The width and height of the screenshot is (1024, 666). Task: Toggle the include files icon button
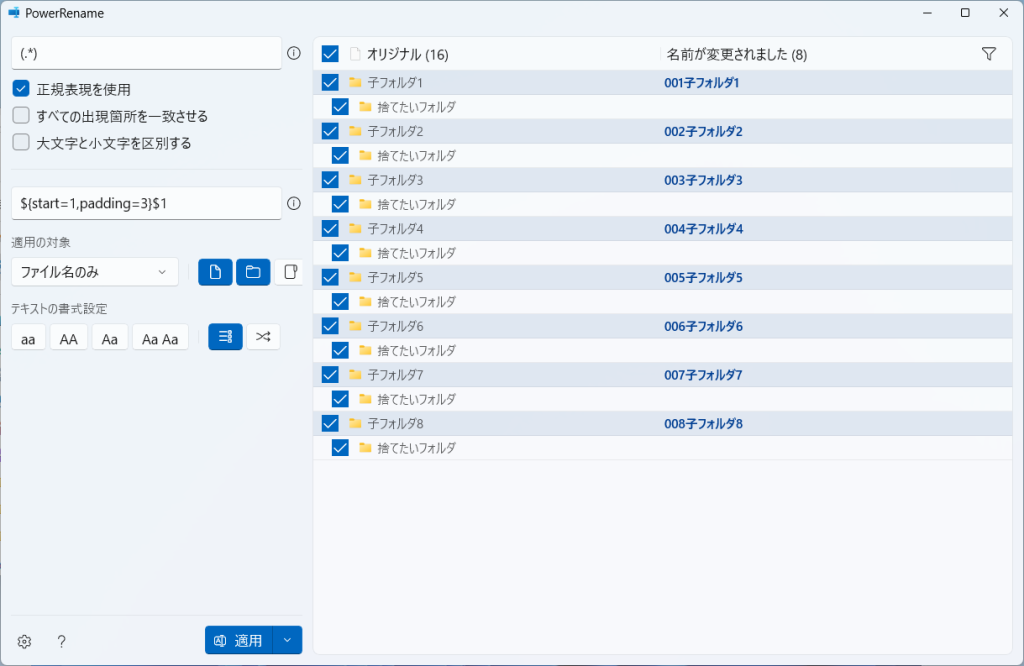point(215,272)
